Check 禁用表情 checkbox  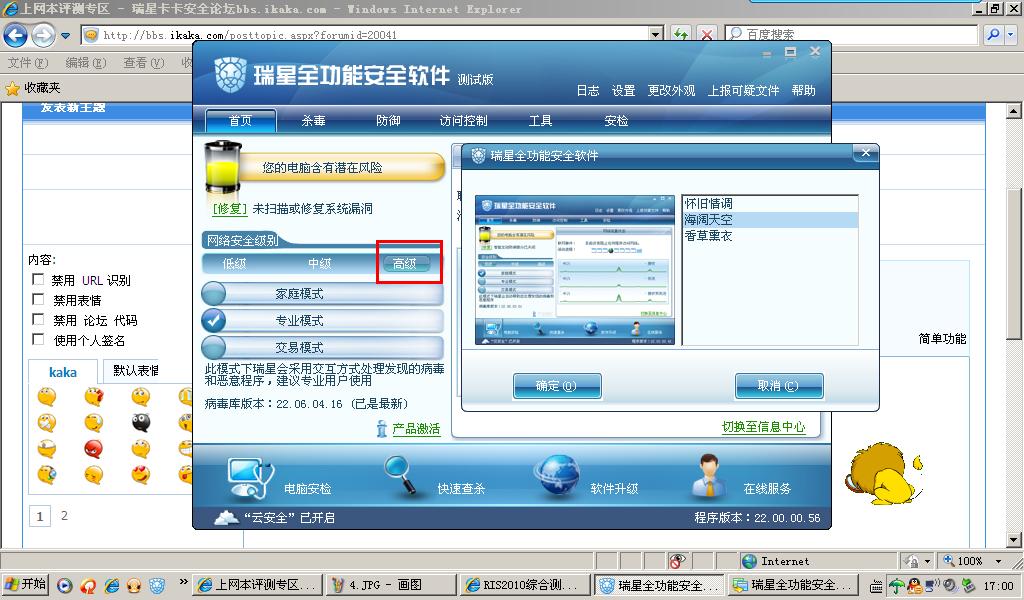(39, 299)
